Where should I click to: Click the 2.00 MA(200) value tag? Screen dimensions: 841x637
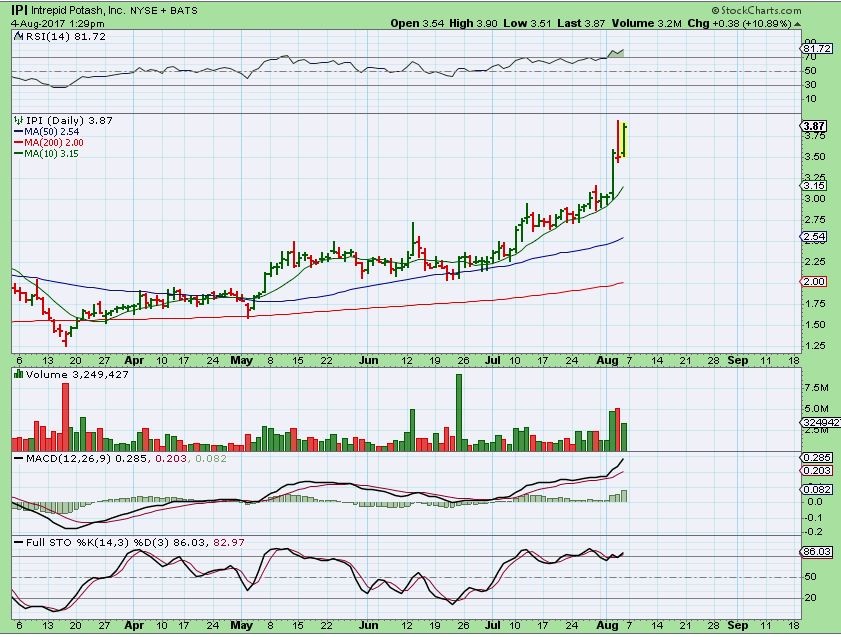point(813,282)
